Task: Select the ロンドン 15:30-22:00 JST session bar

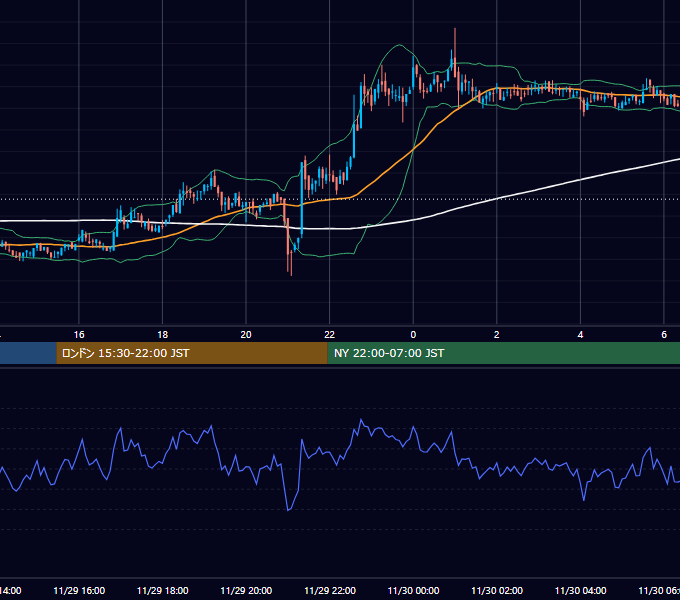Action: (192, 353)
